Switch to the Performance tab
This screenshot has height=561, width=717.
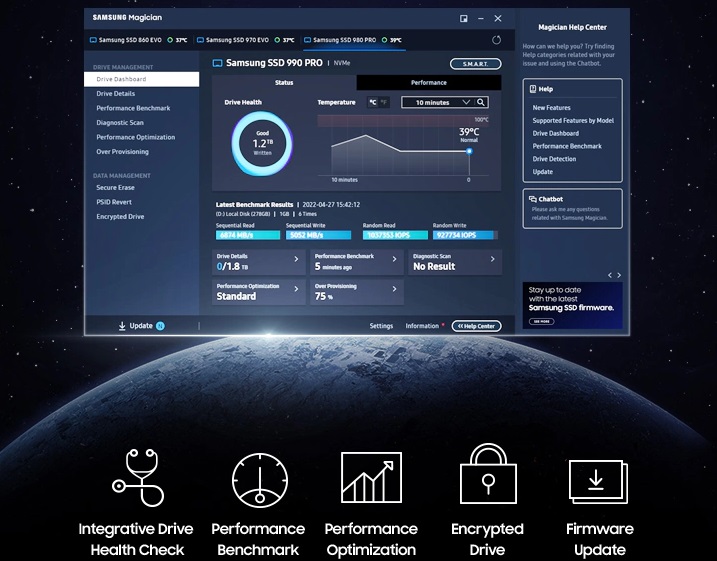click(429, 83)
